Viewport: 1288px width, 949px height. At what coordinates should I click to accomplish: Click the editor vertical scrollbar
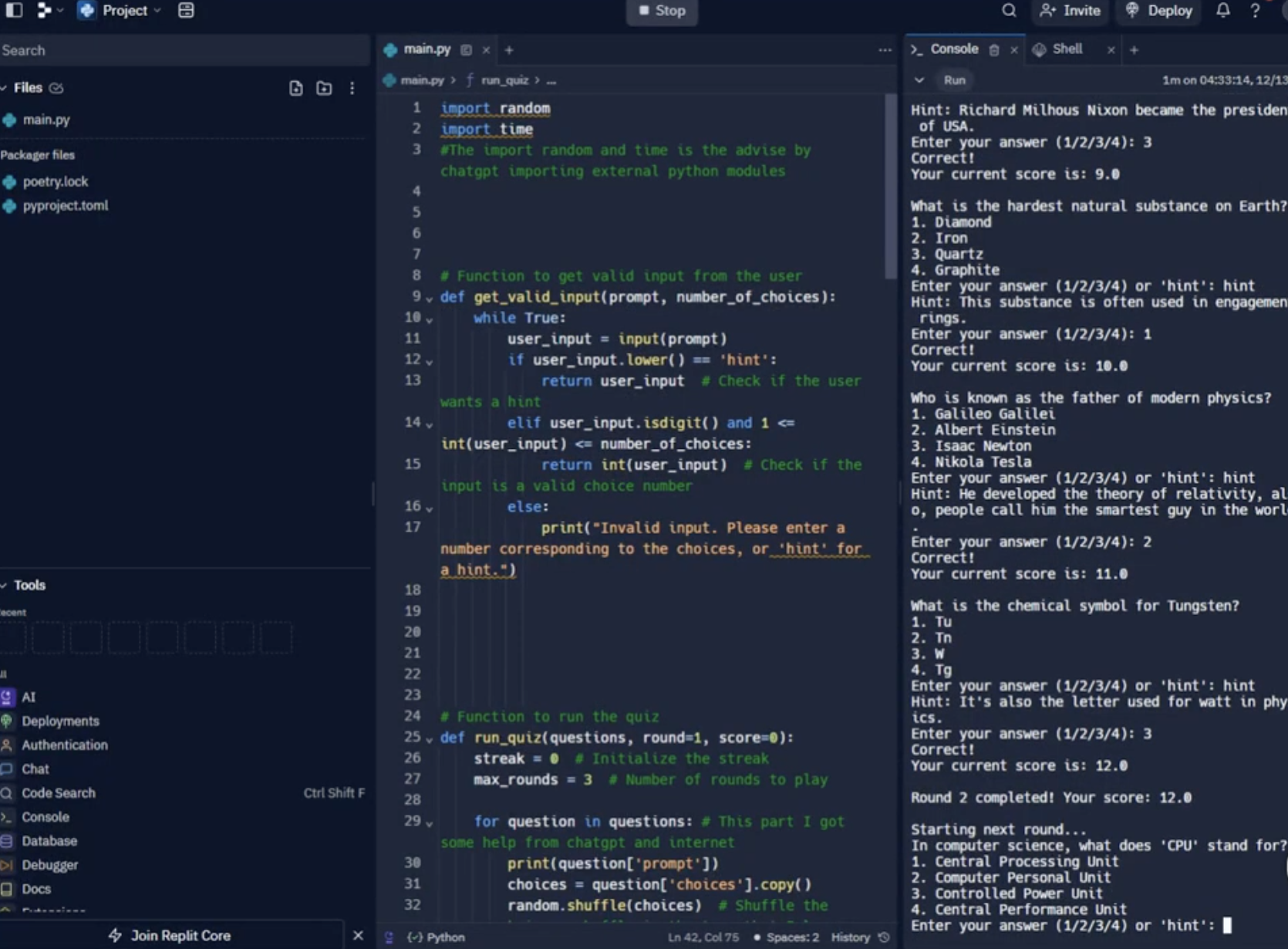pyautogui.click(x=891, y=186)
